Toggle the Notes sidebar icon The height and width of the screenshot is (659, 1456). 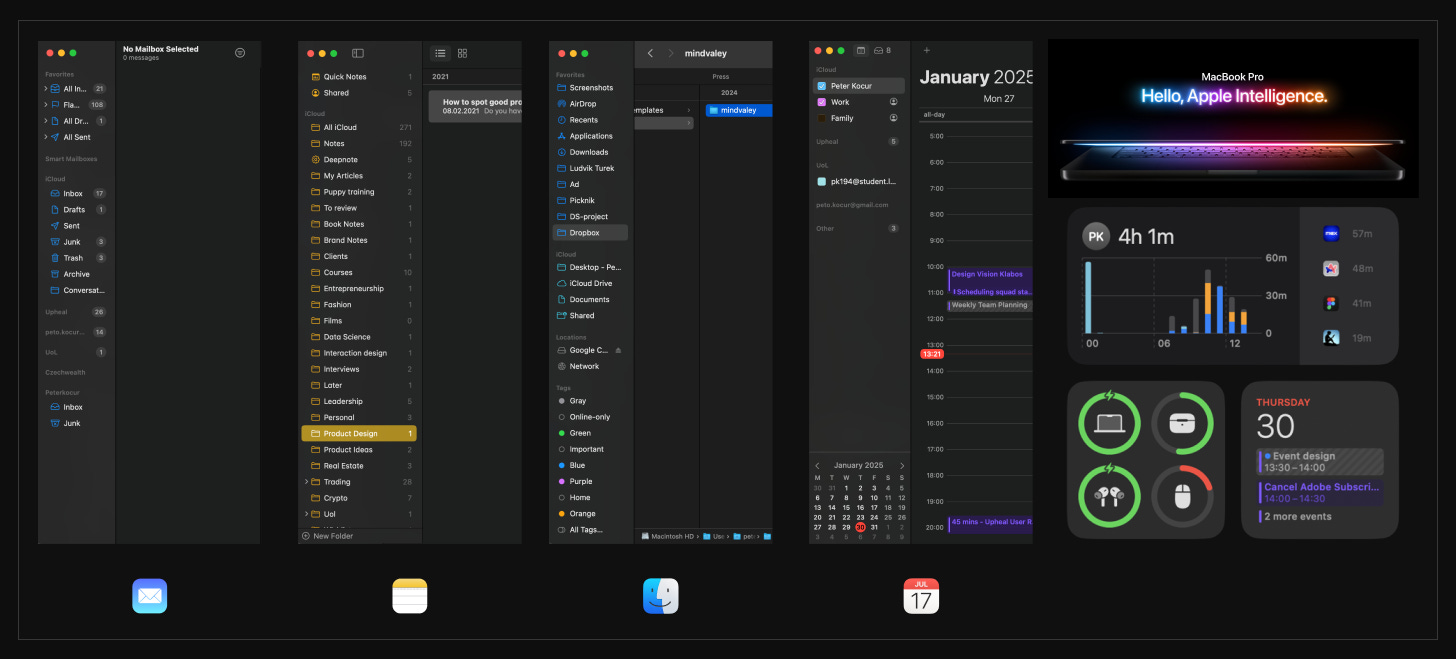(358, 53)
